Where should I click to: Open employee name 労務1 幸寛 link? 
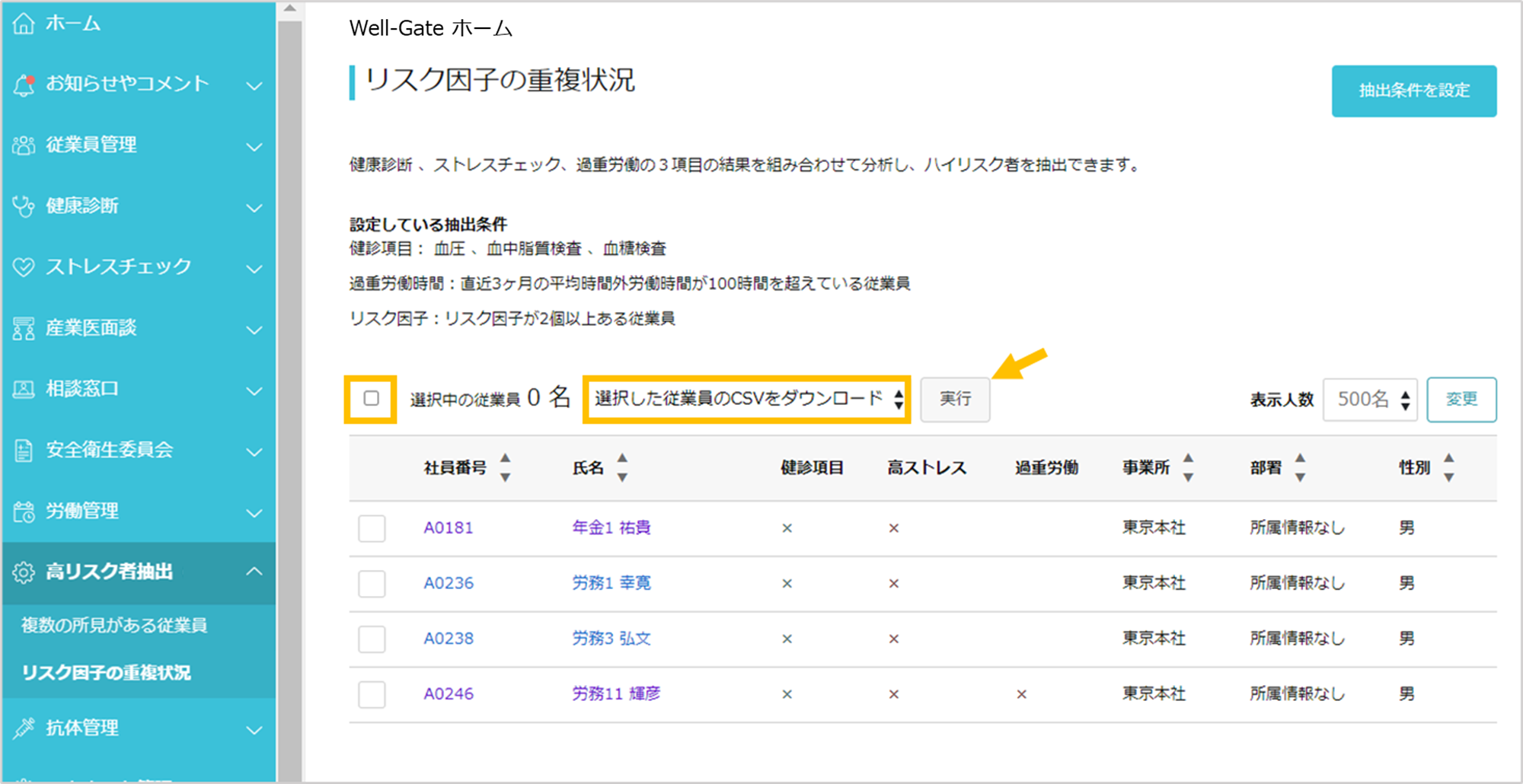pyautogui.click(x=611, y=583)
